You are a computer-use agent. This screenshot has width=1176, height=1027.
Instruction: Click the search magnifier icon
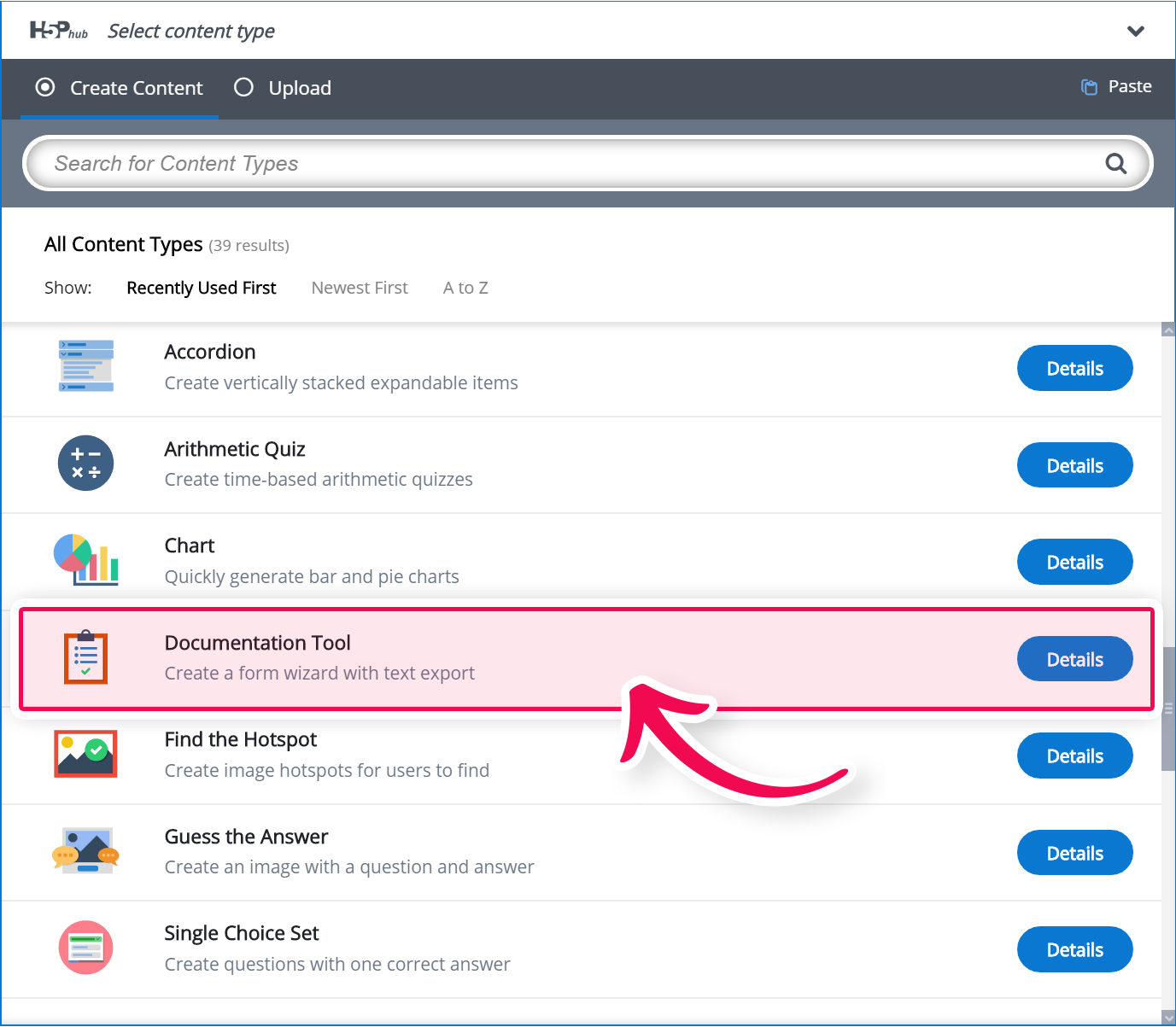[1116, 163]
